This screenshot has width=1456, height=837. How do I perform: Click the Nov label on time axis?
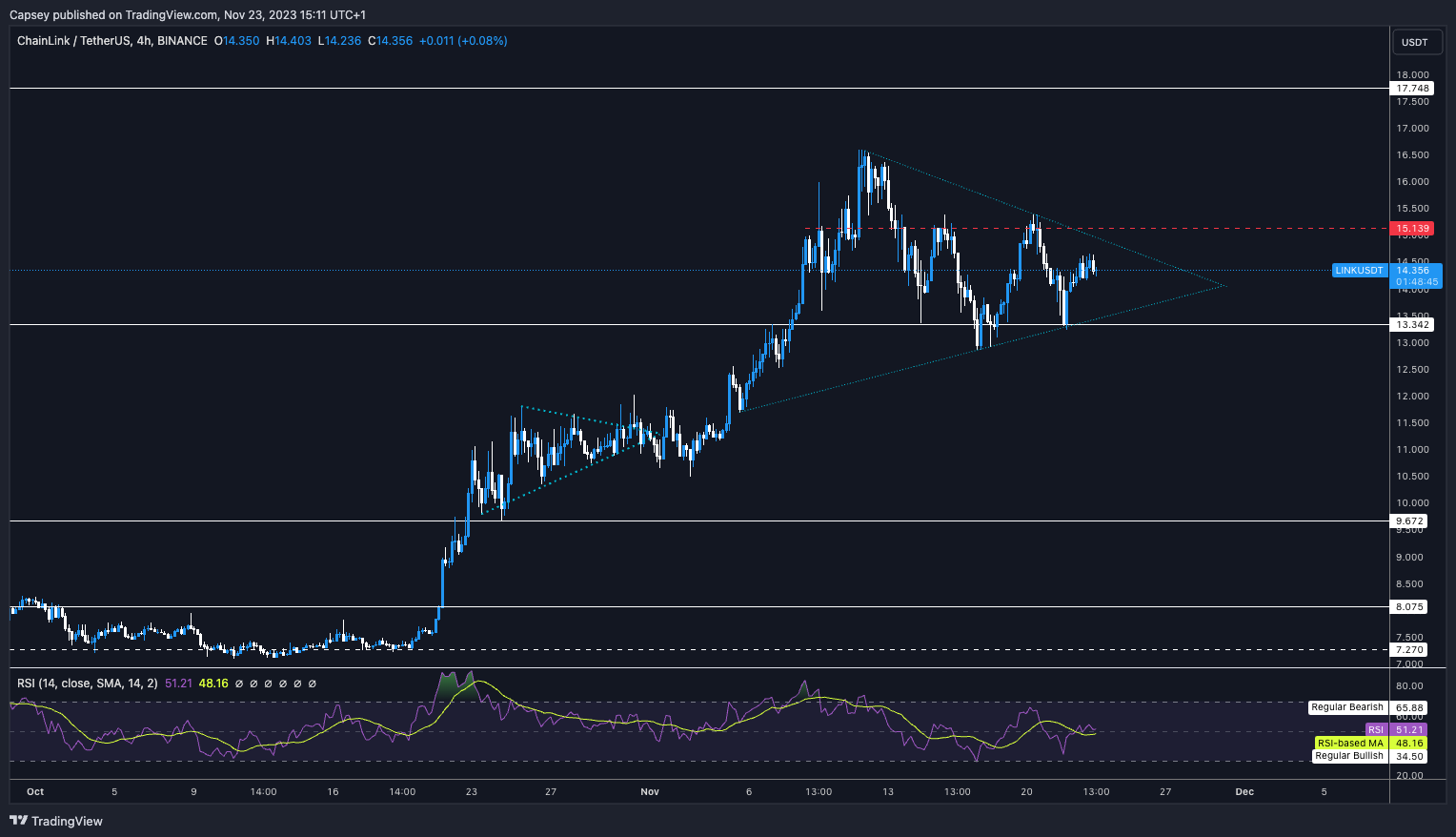click(650, 791)
